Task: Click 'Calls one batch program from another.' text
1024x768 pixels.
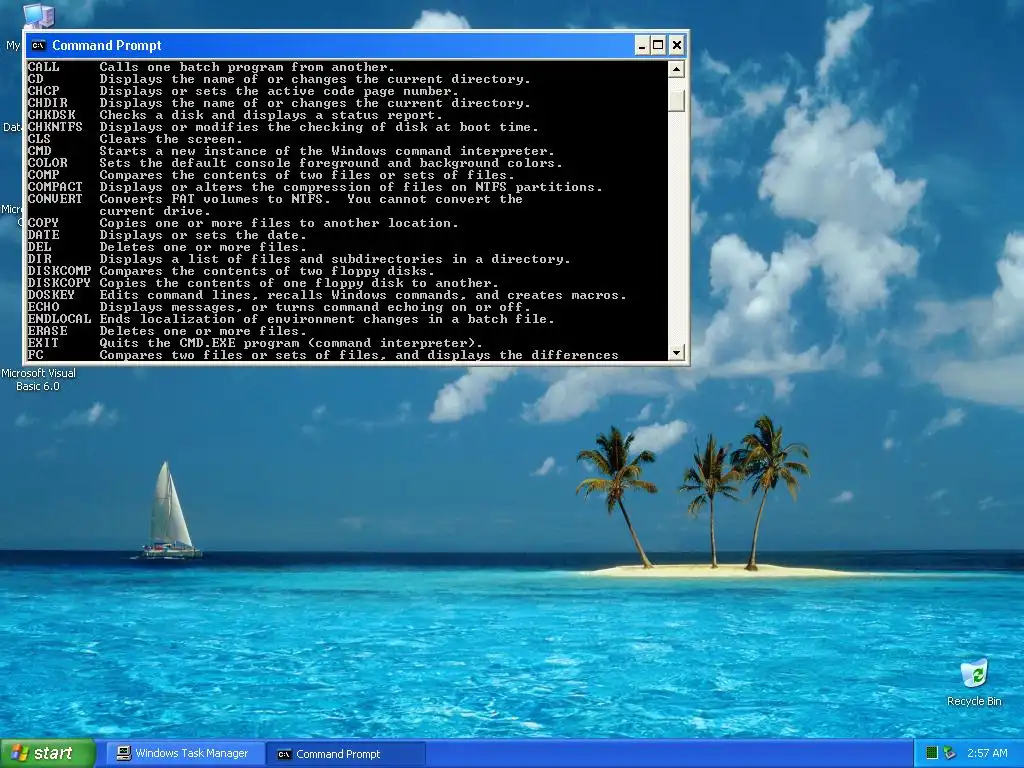Action: (247, 67)
